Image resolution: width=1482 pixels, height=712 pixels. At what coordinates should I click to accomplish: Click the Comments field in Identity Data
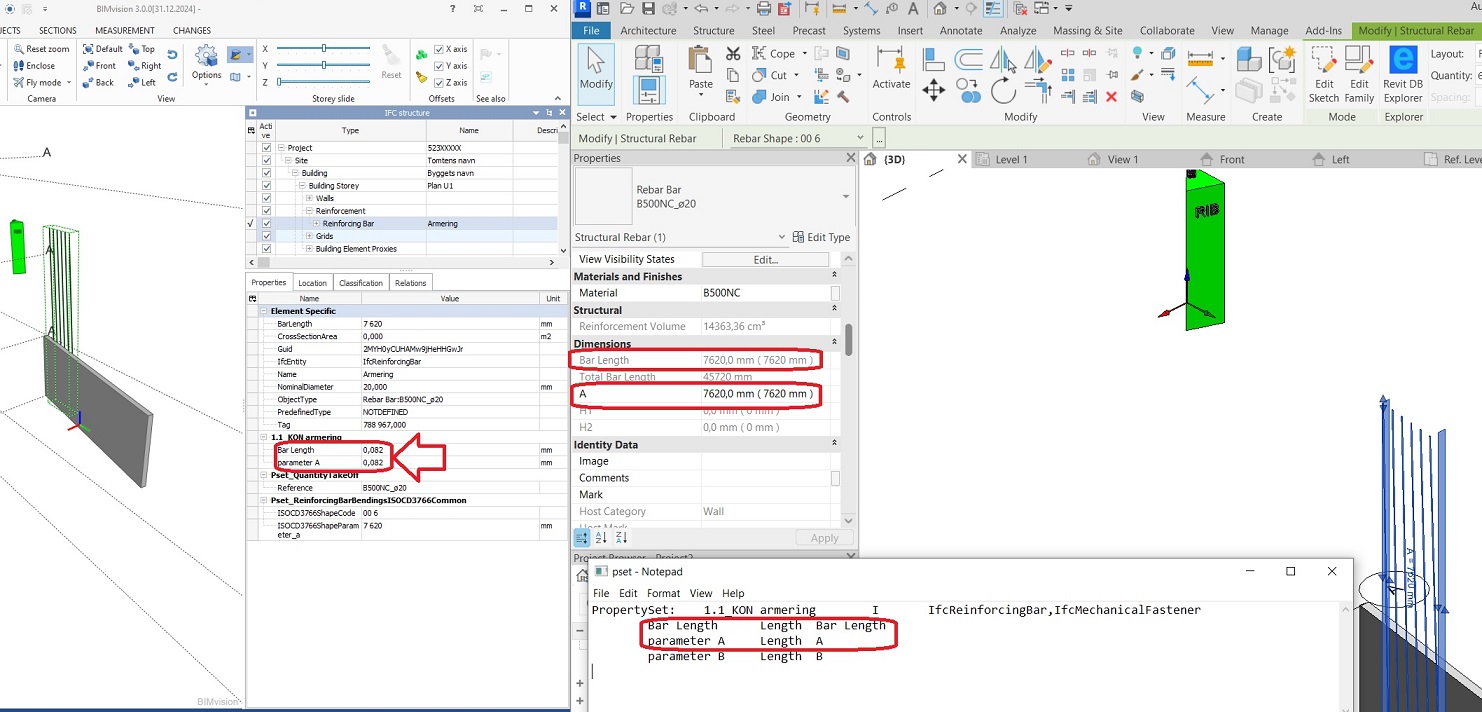coord(765,478)
